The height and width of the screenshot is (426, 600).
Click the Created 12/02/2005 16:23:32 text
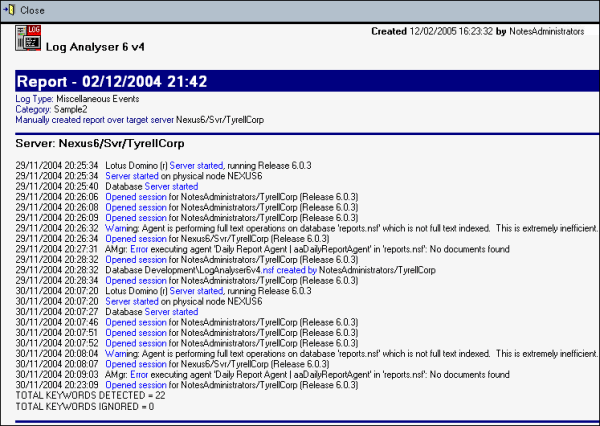coord(432,31)
